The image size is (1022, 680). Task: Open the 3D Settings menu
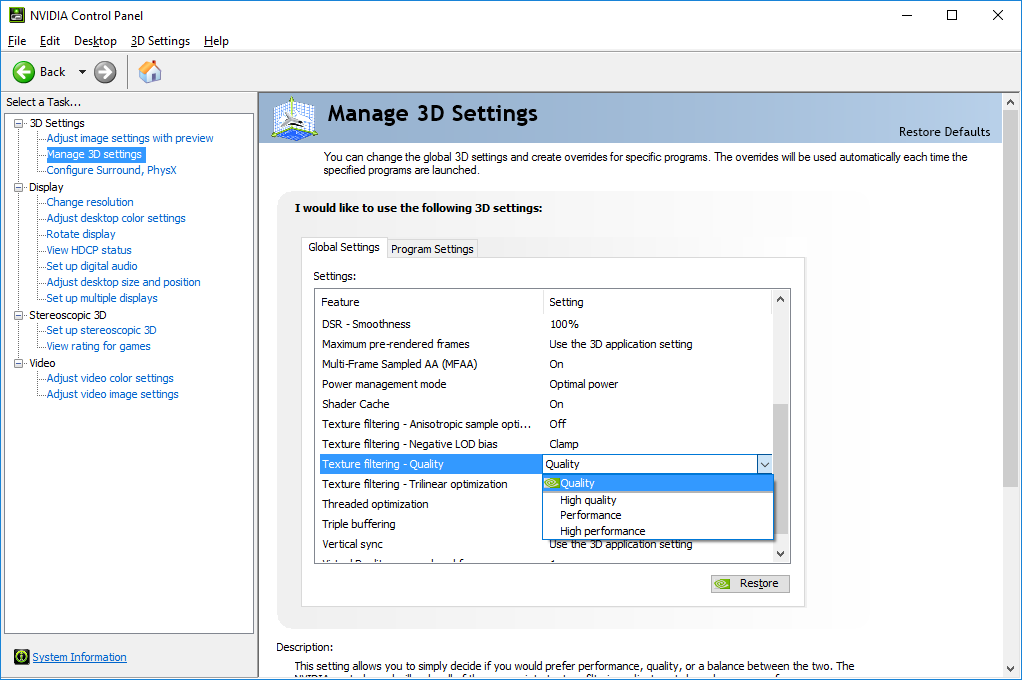[x=160, y=41]
